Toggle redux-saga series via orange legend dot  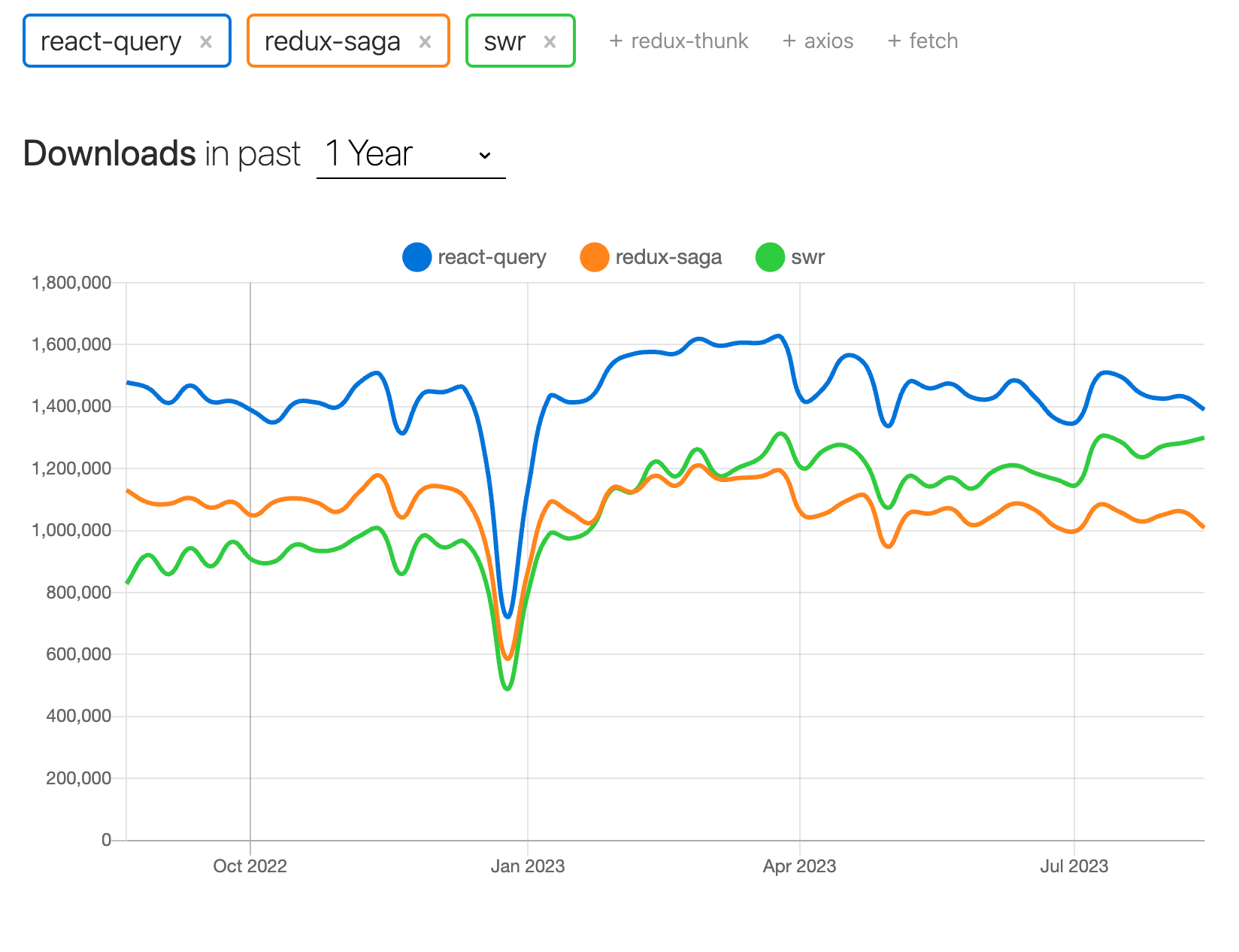[x=594, y=257]
